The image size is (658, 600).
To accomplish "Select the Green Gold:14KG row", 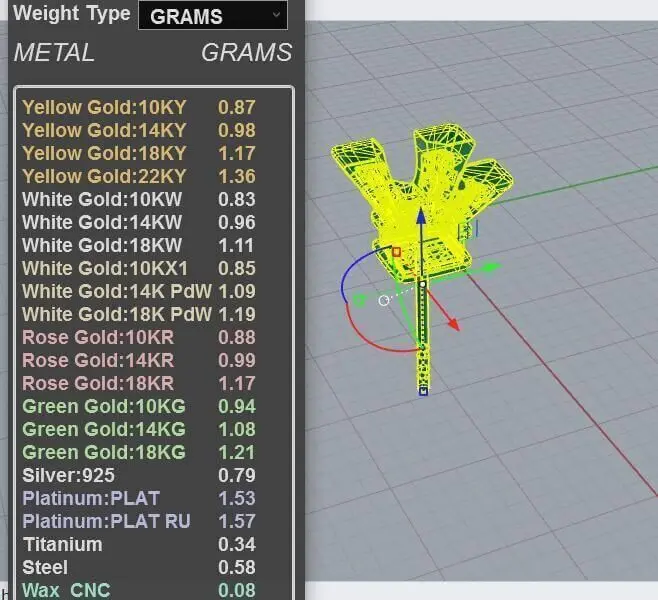I will (139, 429).
